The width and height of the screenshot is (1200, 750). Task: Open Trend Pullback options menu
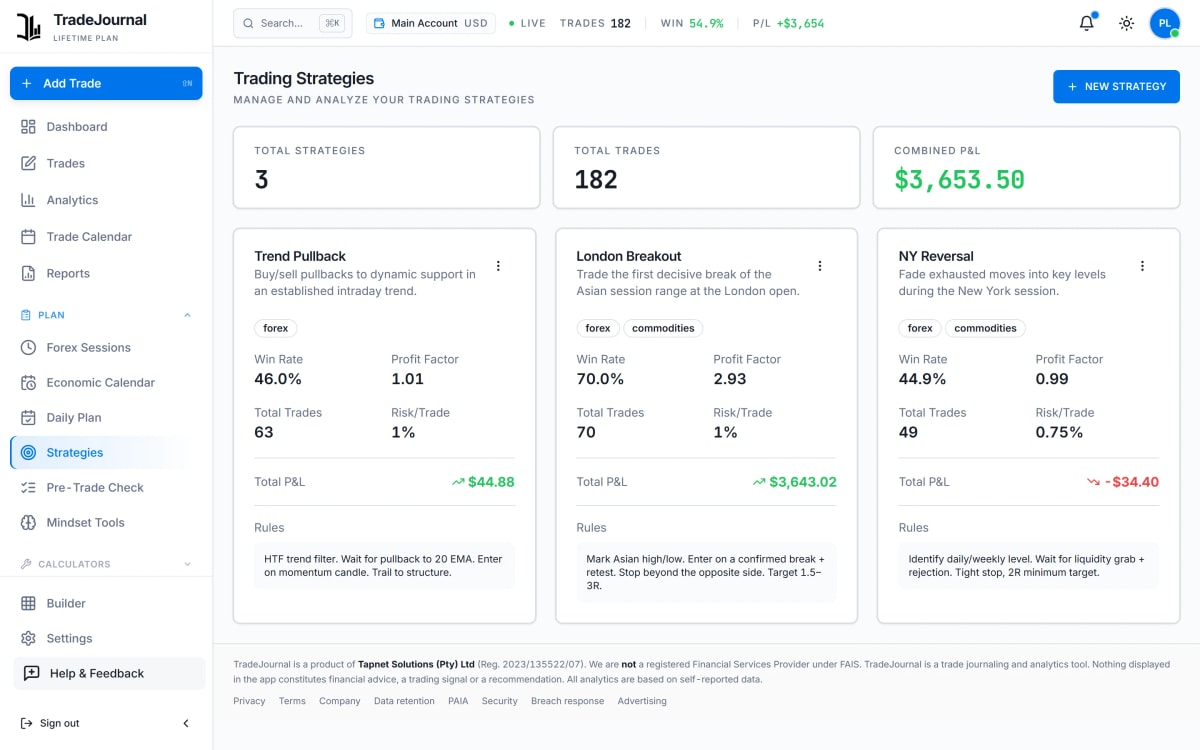[x=498, y=266]
